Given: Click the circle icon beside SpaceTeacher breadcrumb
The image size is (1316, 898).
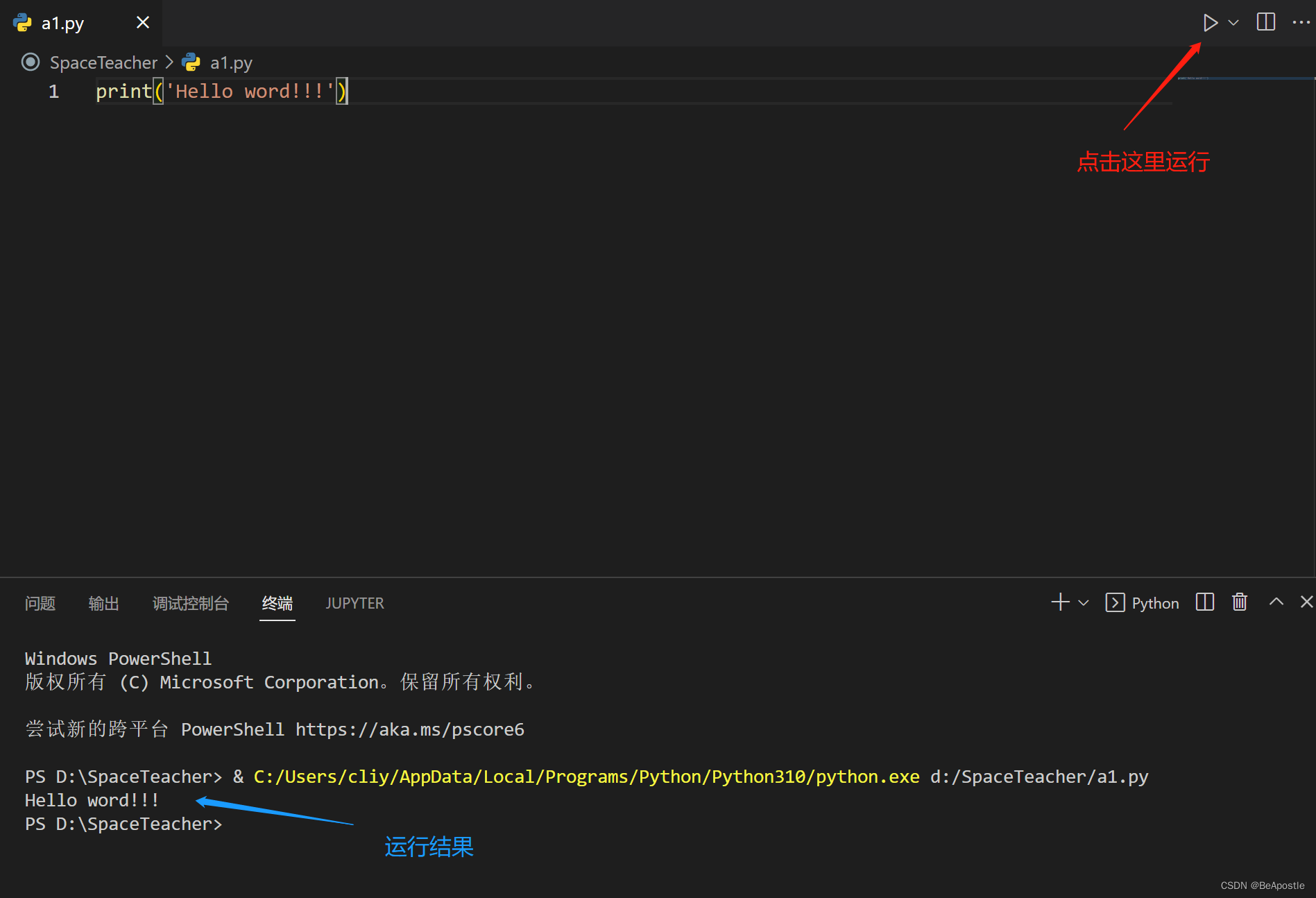Looking at the screenshot, I should 31,62.
